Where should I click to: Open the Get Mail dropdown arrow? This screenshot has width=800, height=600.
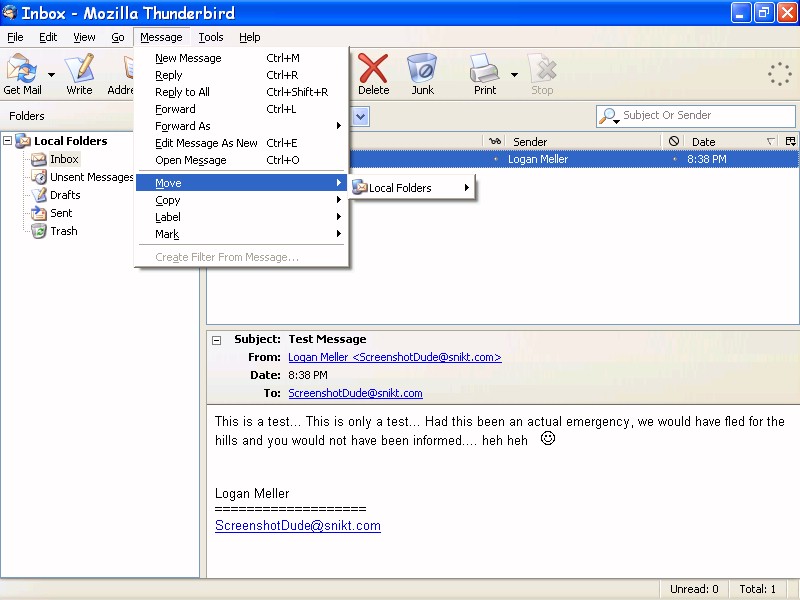(x=52, y=74)
